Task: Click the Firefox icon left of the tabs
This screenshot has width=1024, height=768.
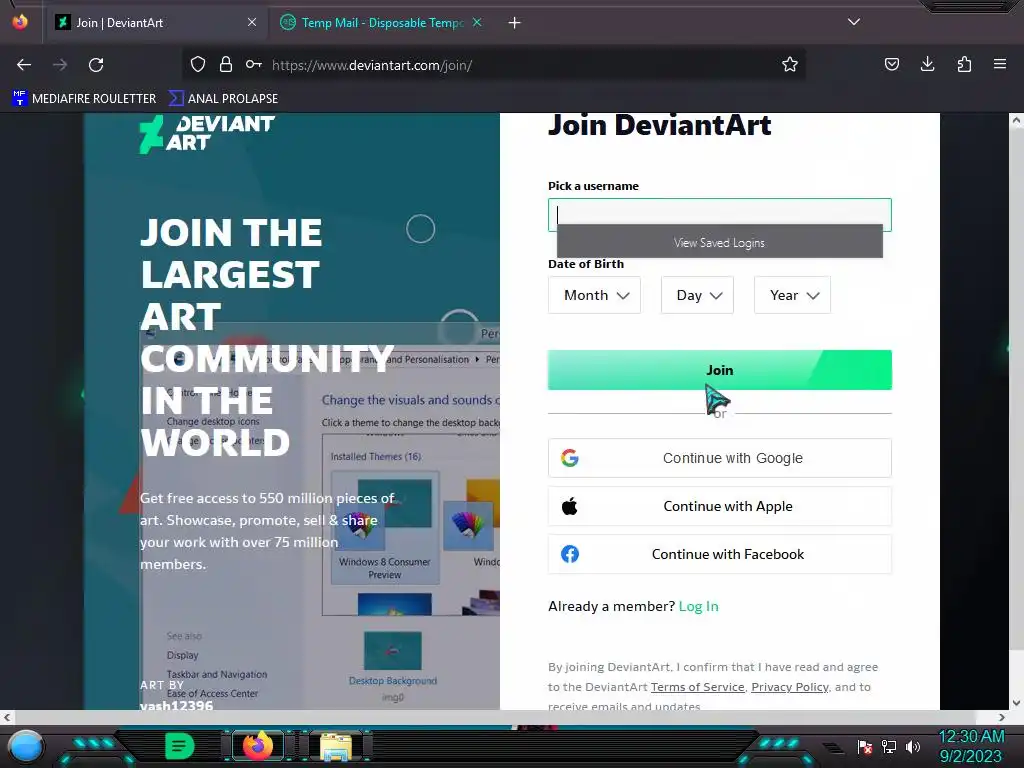Action: (x=20, y=22)
